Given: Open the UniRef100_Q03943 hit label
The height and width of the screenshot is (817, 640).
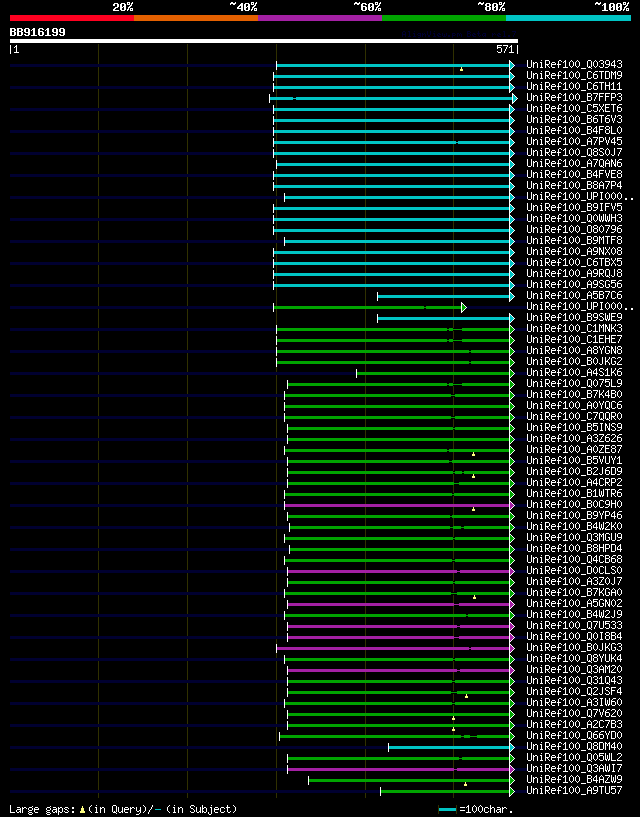Looking at the screenshot, I should pyautogui.click(x=574, y=65).
